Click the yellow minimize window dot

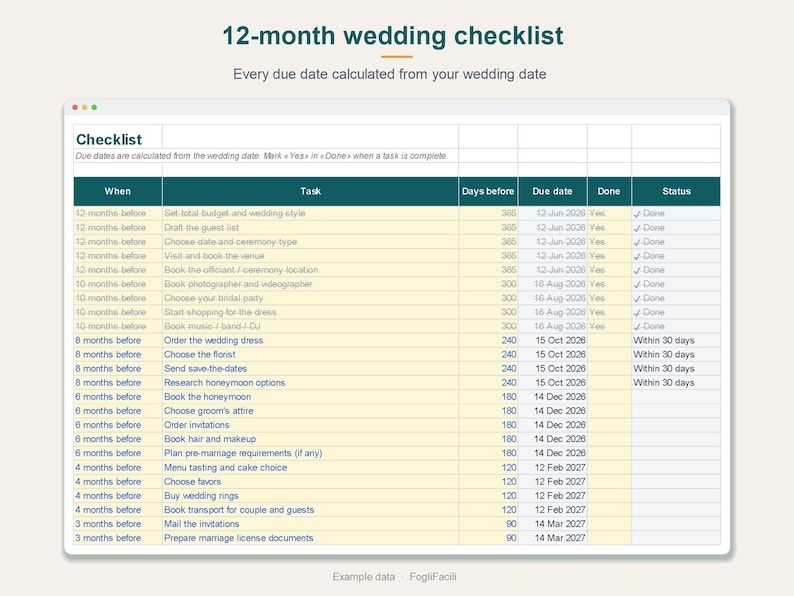point(85,107)
